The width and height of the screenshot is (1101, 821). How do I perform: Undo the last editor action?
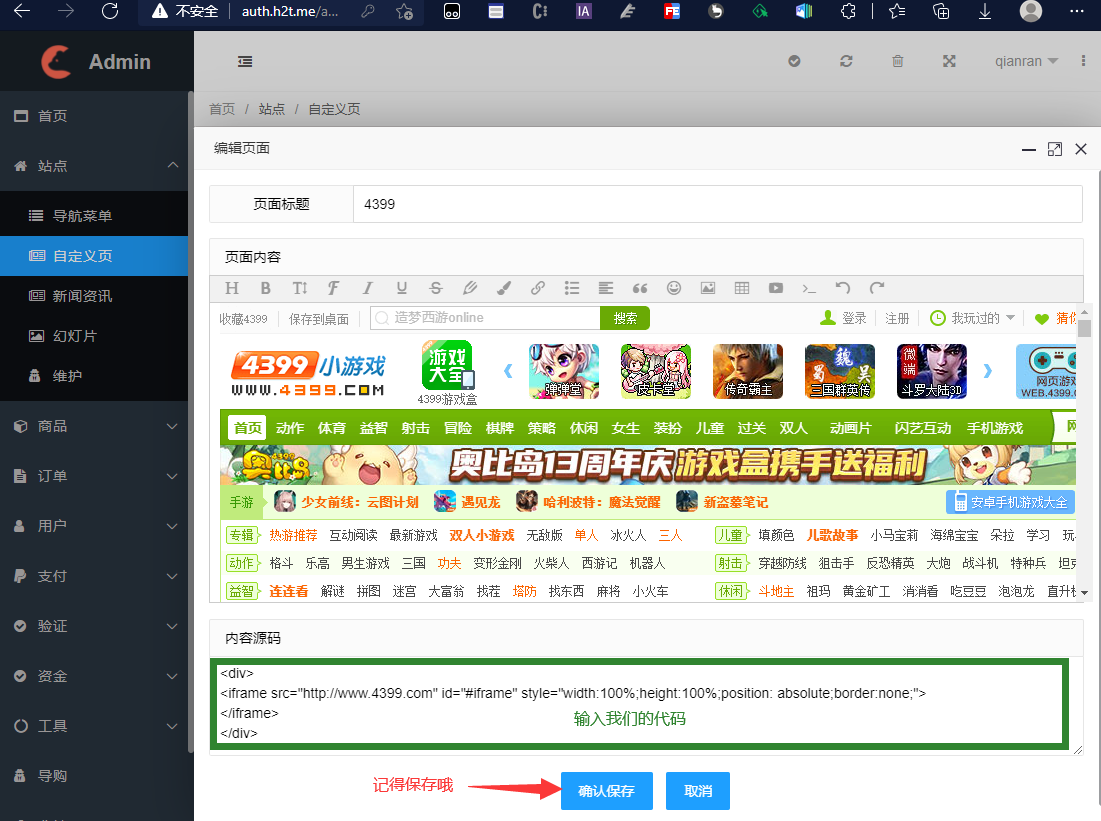[843, 288]
